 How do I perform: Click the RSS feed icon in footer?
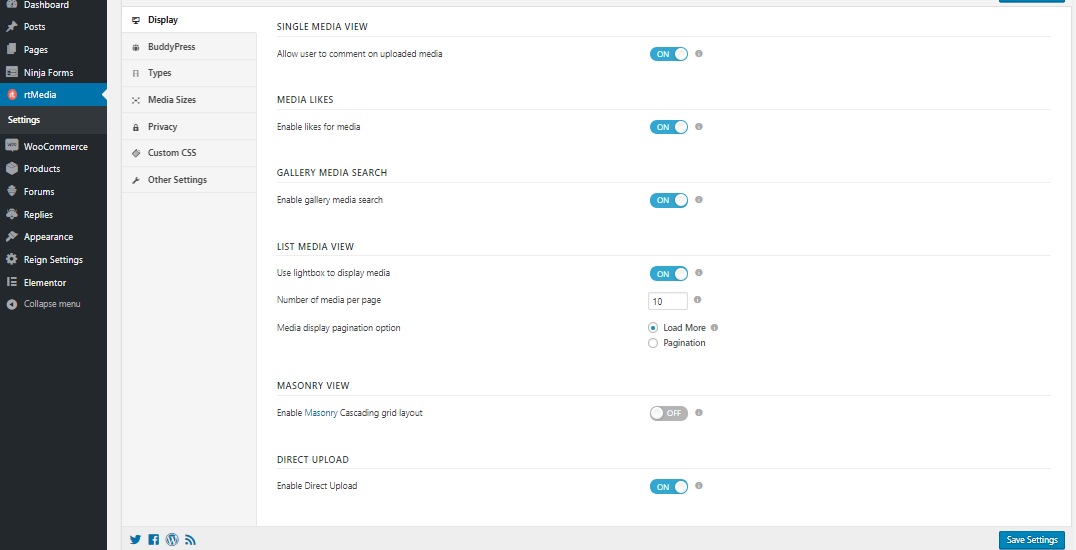[x=191, y=540]
